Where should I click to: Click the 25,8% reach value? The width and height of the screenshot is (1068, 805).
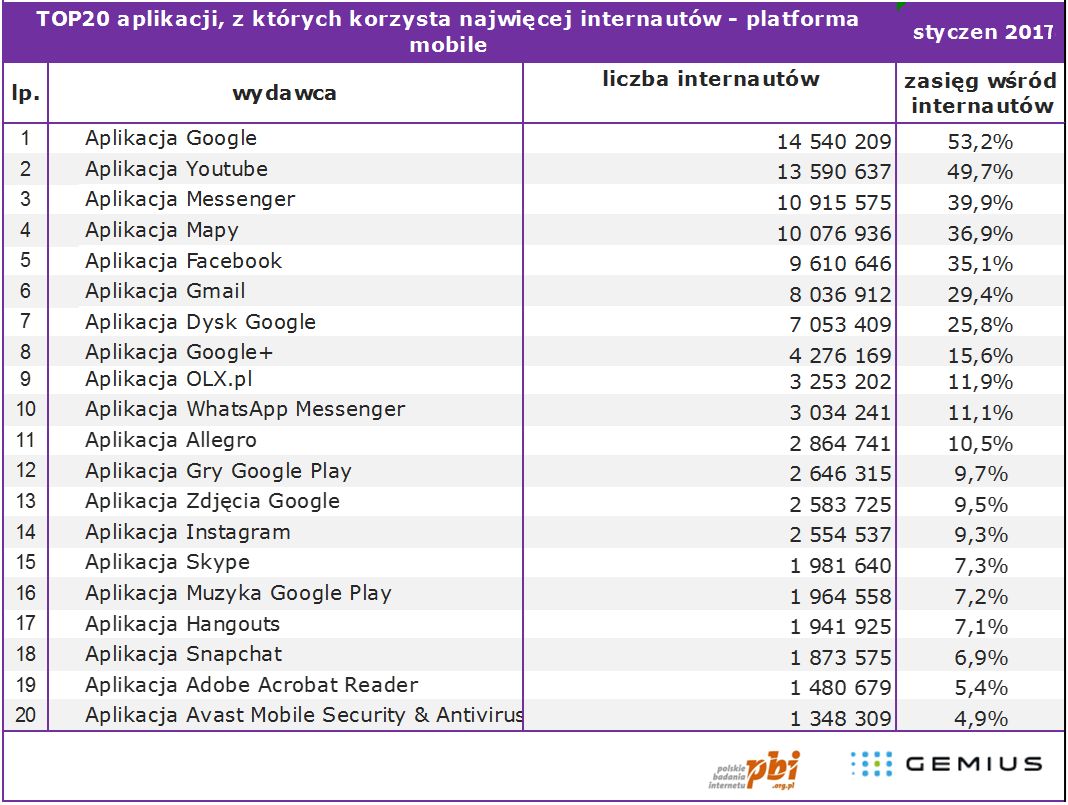pos(980,325)
